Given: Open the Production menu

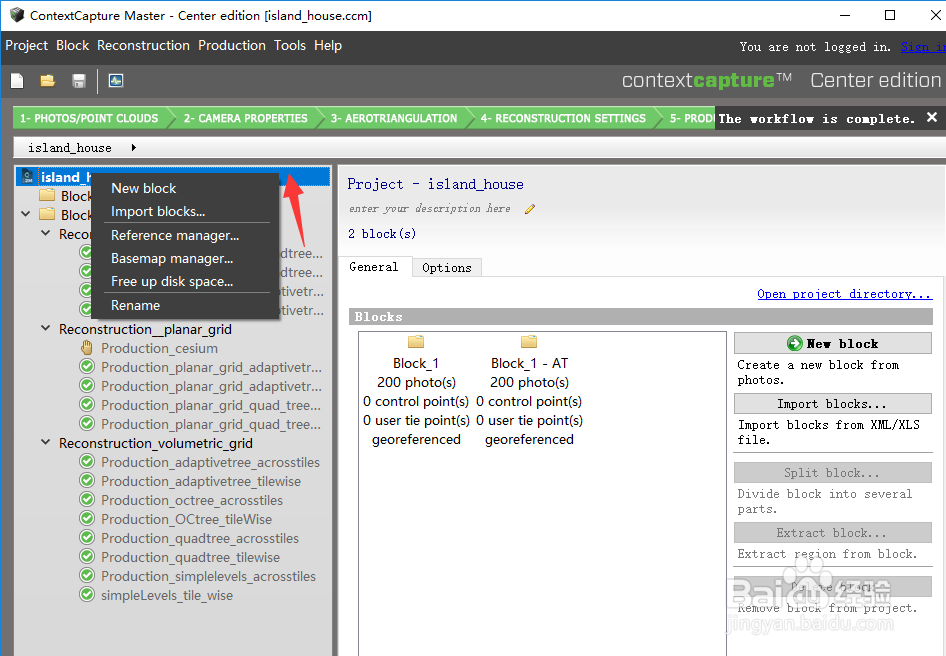Looking at the screenshot, I should (232, 45).
